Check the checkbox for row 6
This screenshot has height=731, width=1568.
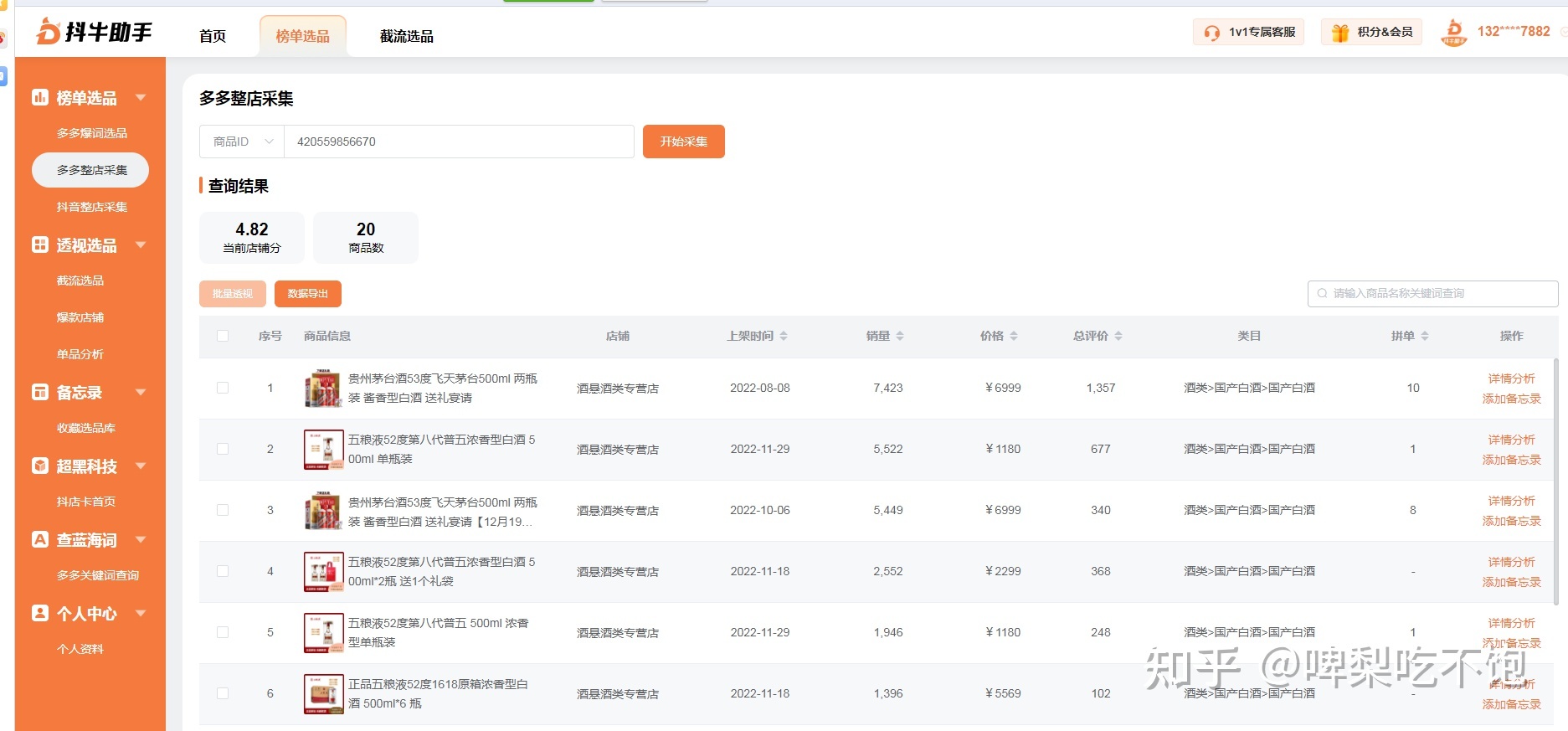point(223,693)
